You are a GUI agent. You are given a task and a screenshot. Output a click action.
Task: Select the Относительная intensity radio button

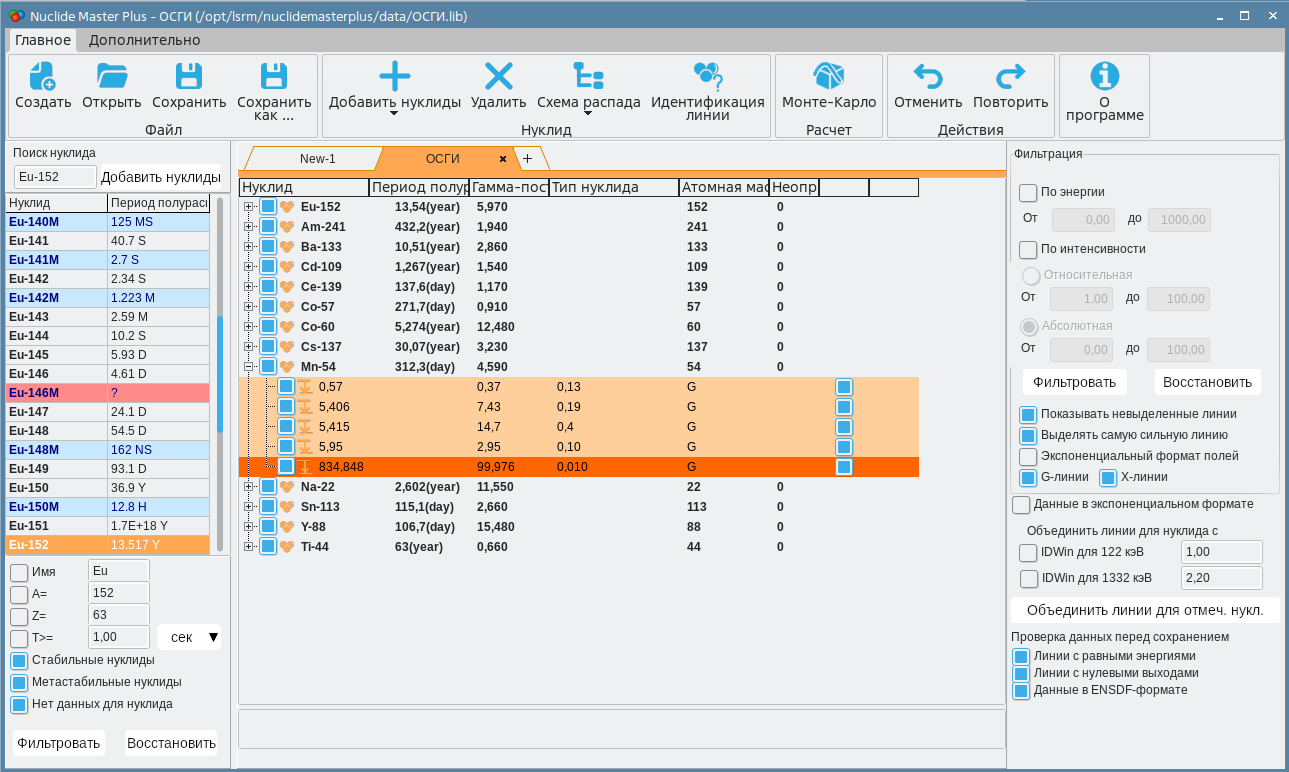pos(1030,276)
